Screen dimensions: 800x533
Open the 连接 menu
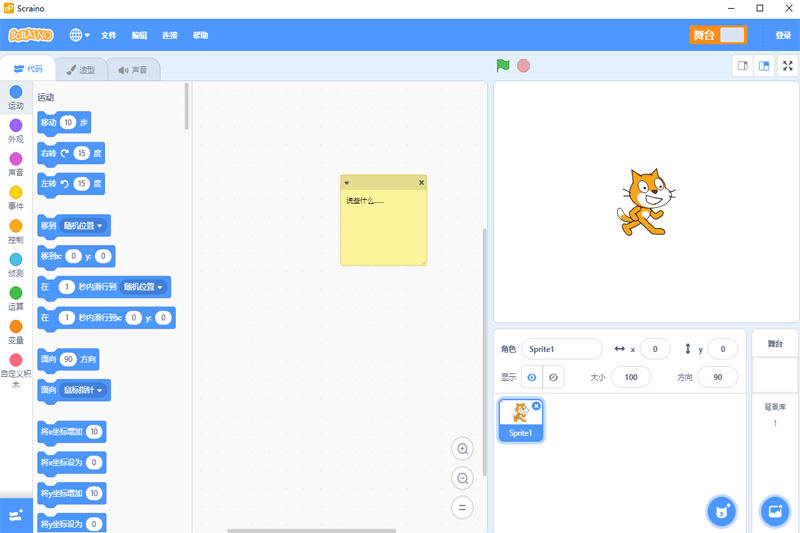point(169,35)
